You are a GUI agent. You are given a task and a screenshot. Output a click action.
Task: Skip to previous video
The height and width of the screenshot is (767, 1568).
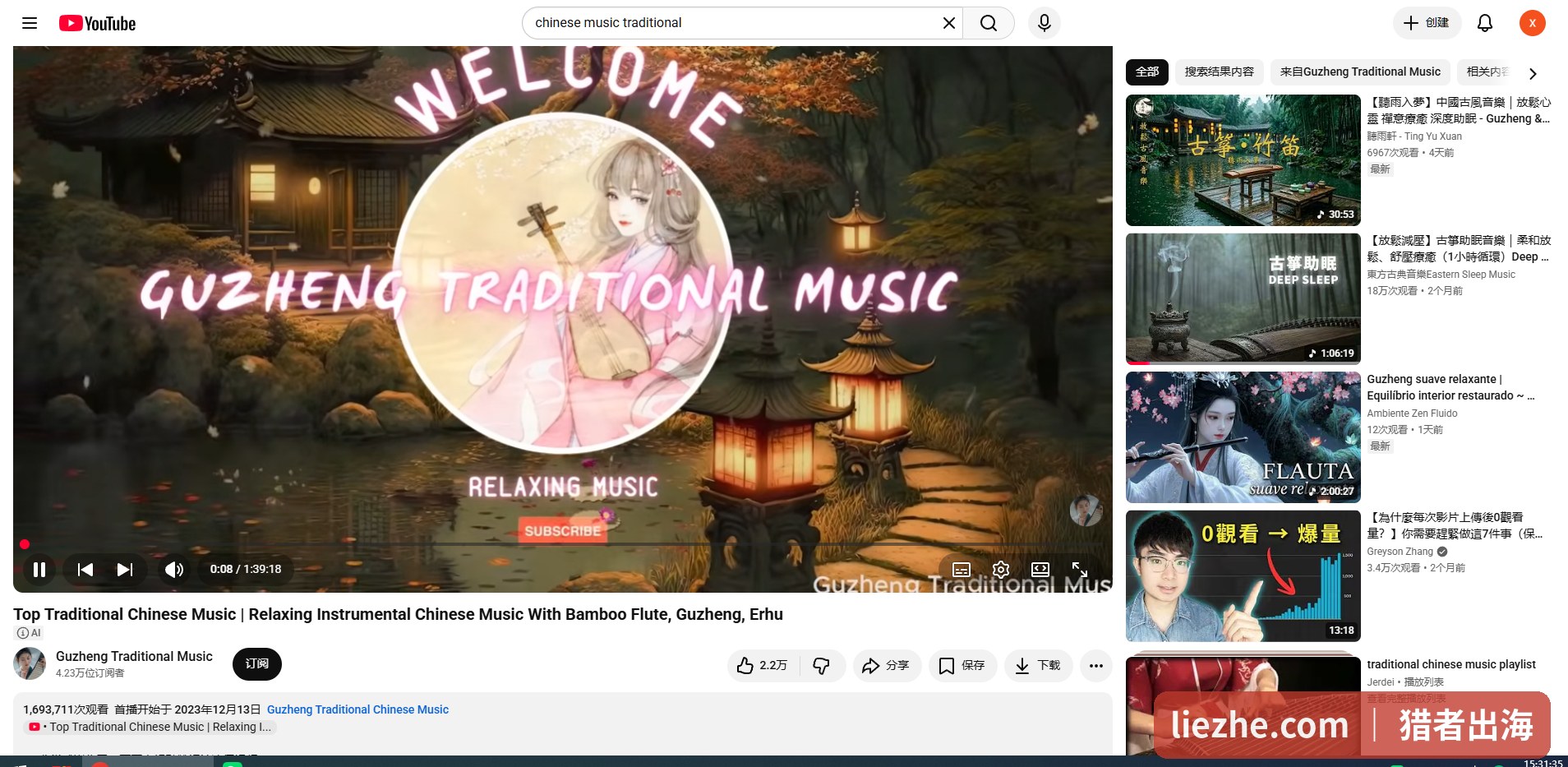pos(85,569)
